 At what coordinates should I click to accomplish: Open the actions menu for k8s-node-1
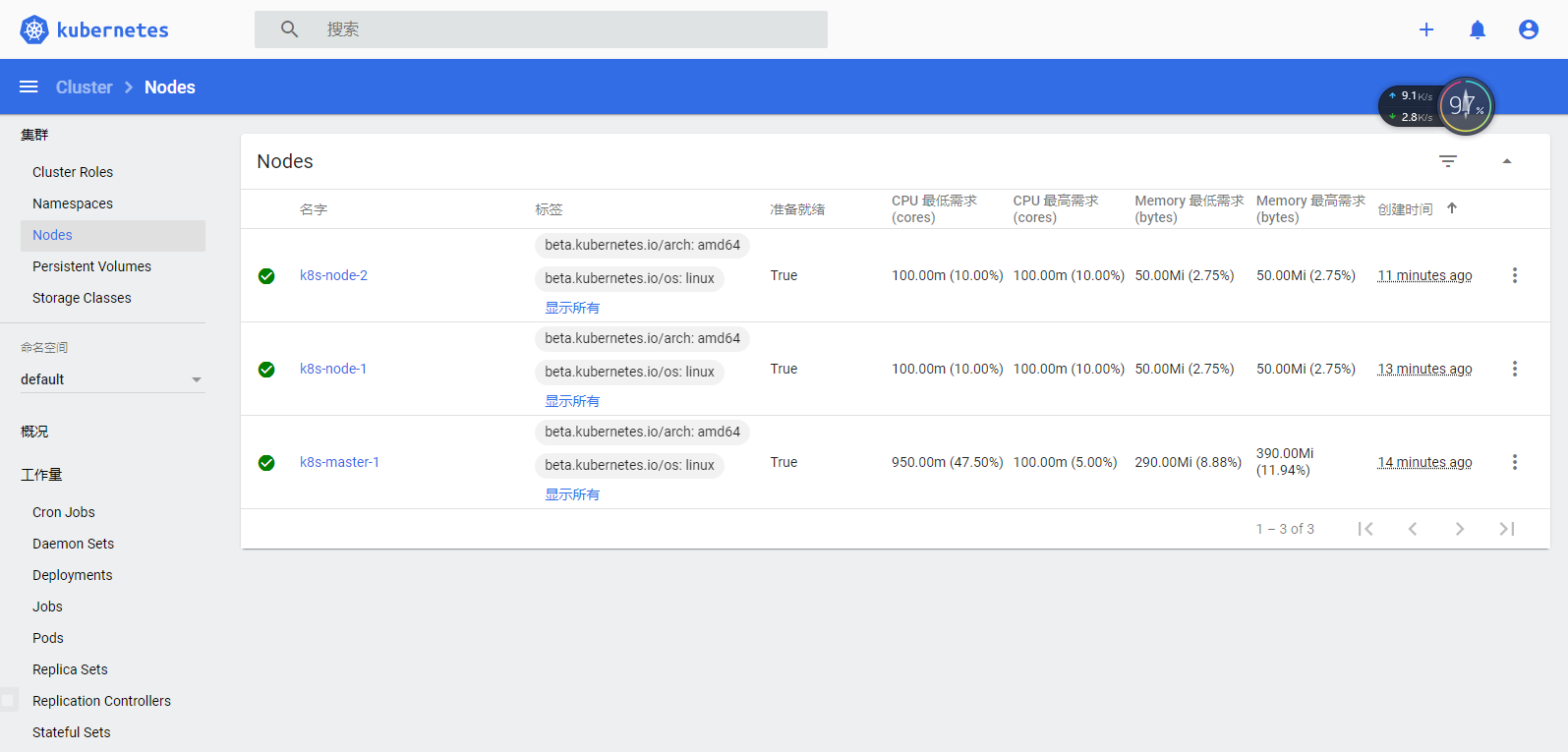click(x=1515, y=369)
